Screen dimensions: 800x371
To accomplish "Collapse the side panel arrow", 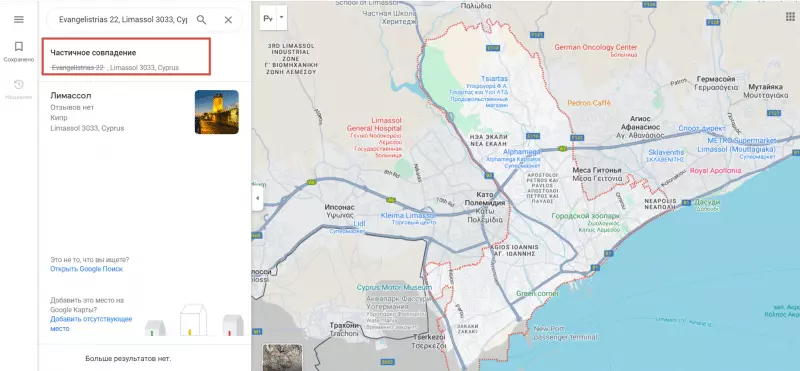I will click(x=257, y=198).
